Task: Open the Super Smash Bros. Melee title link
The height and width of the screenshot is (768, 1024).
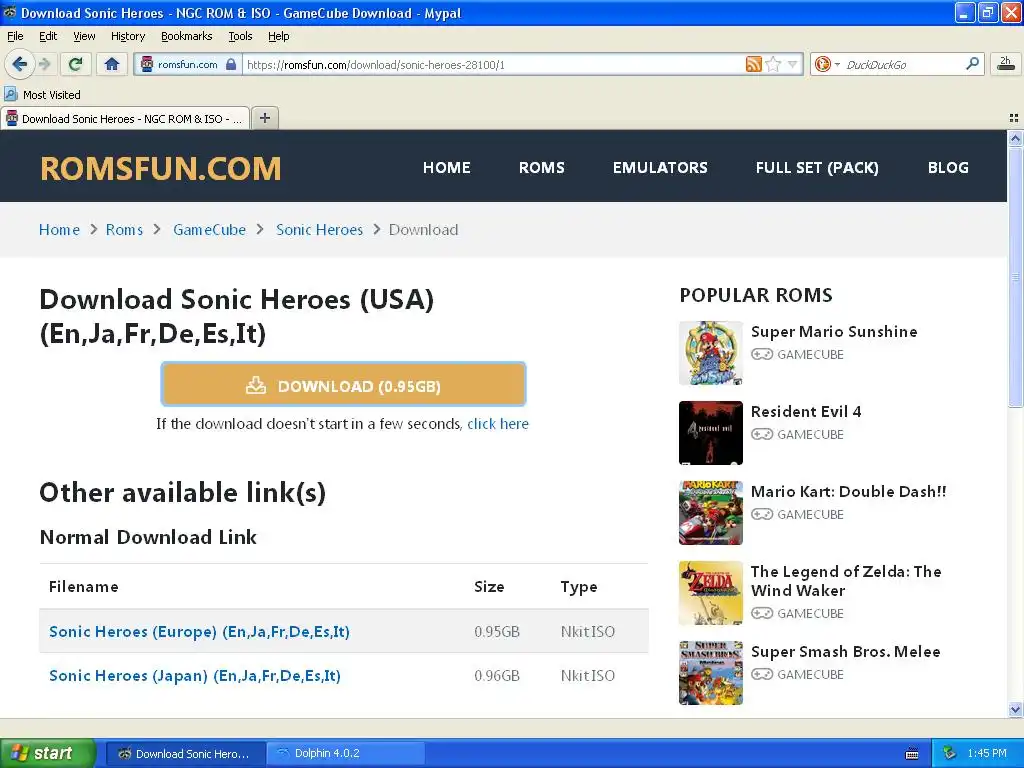Action: tap(846, 652)
